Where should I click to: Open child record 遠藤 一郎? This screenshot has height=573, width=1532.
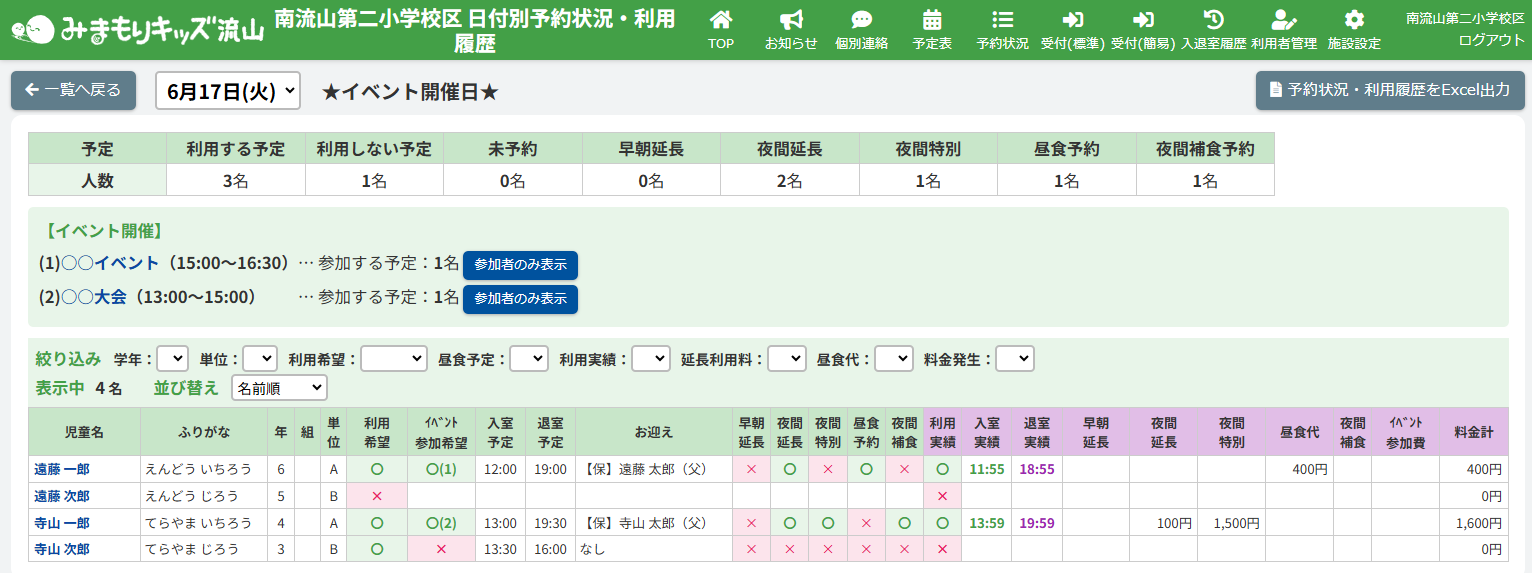coord(62,469)
